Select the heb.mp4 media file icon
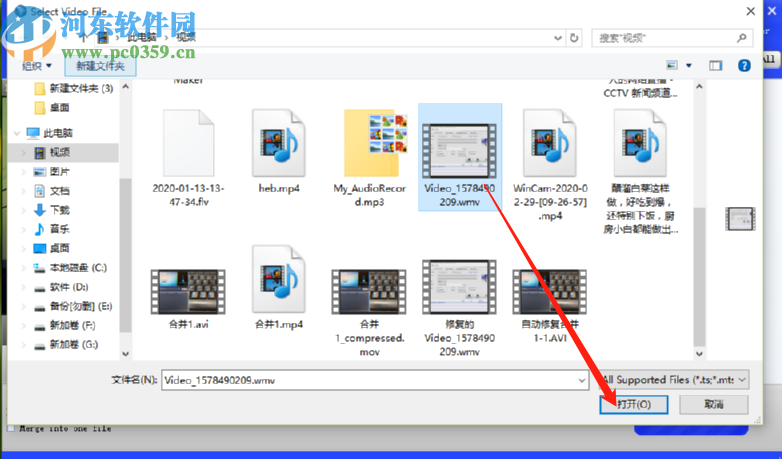 coord(279,143)
